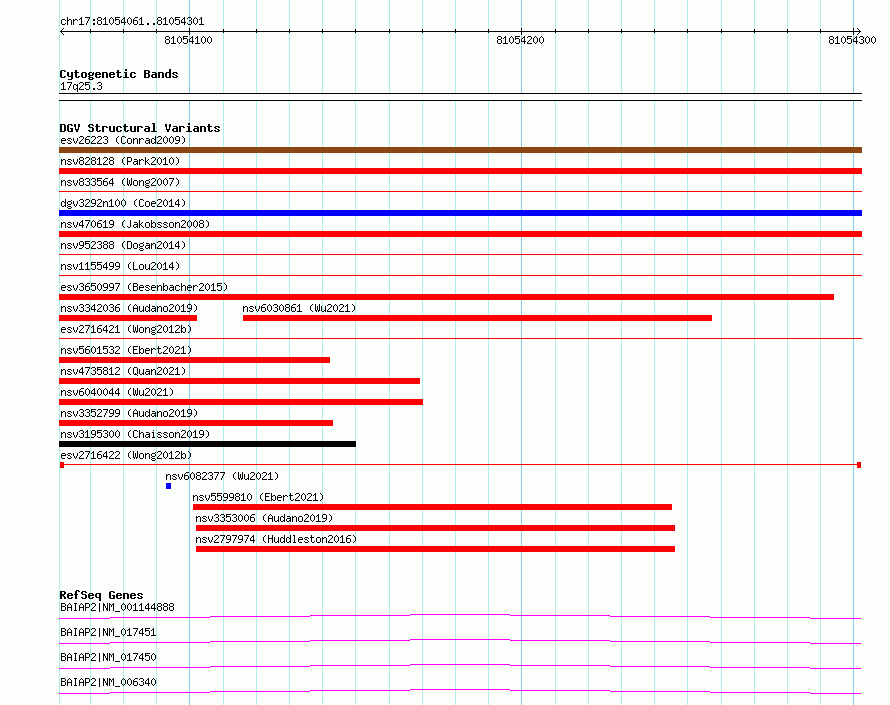Open nsv5599810 (Ebert2021) variant
The image size is (890, 705).
pos(258,497)
